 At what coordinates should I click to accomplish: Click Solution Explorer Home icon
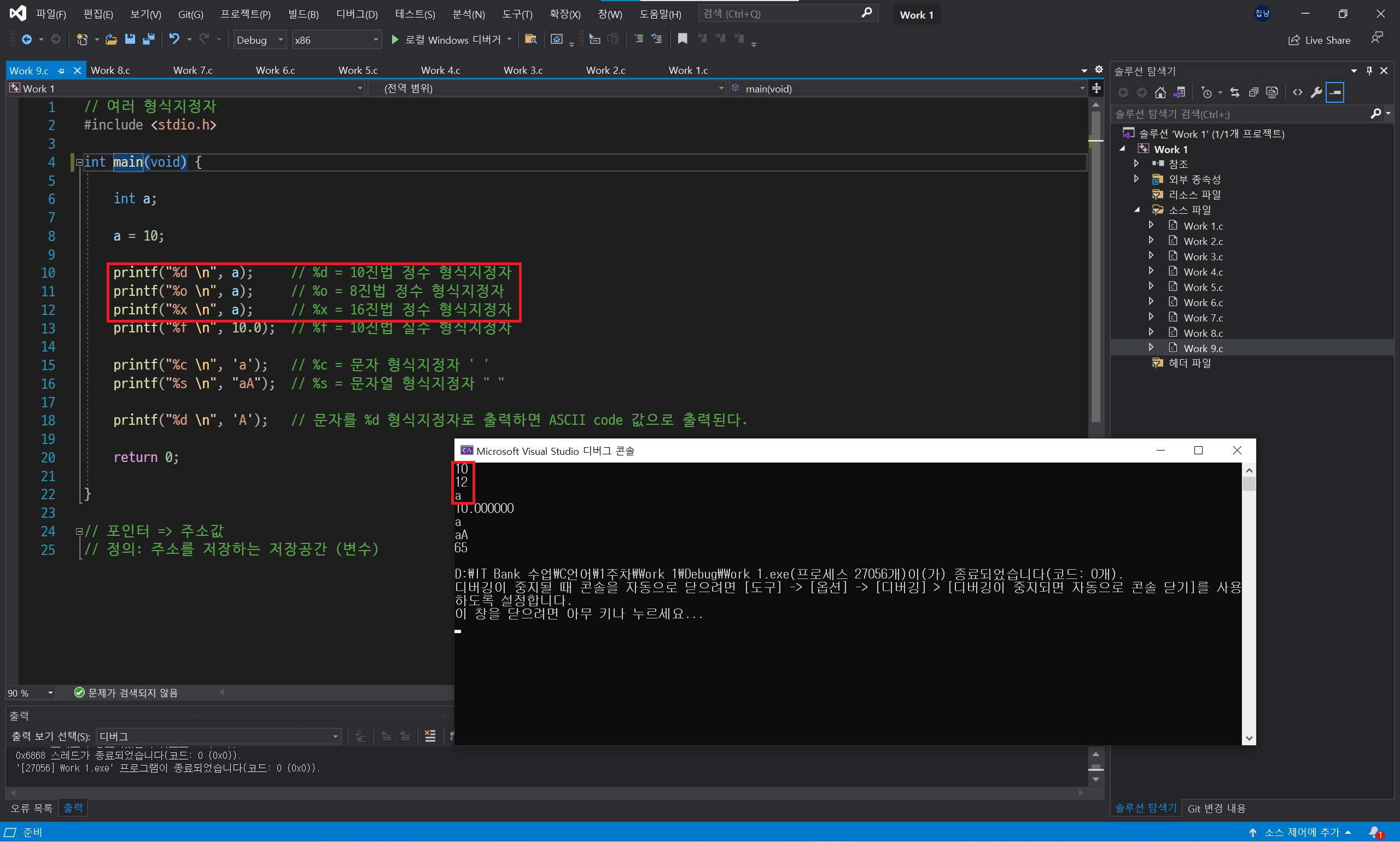1160,92
